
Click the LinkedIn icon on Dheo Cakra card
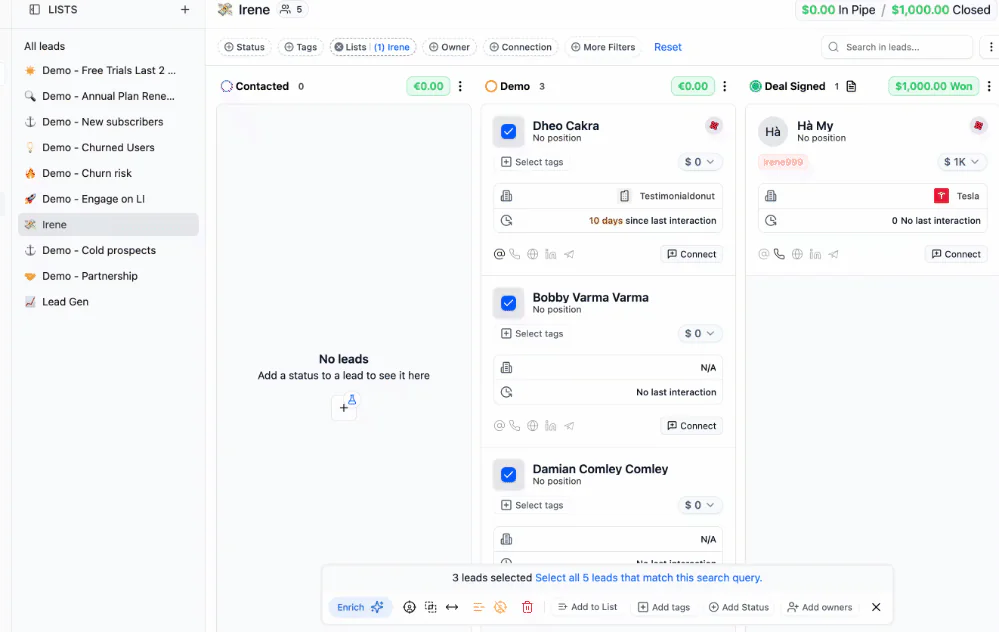coord(550,254)
